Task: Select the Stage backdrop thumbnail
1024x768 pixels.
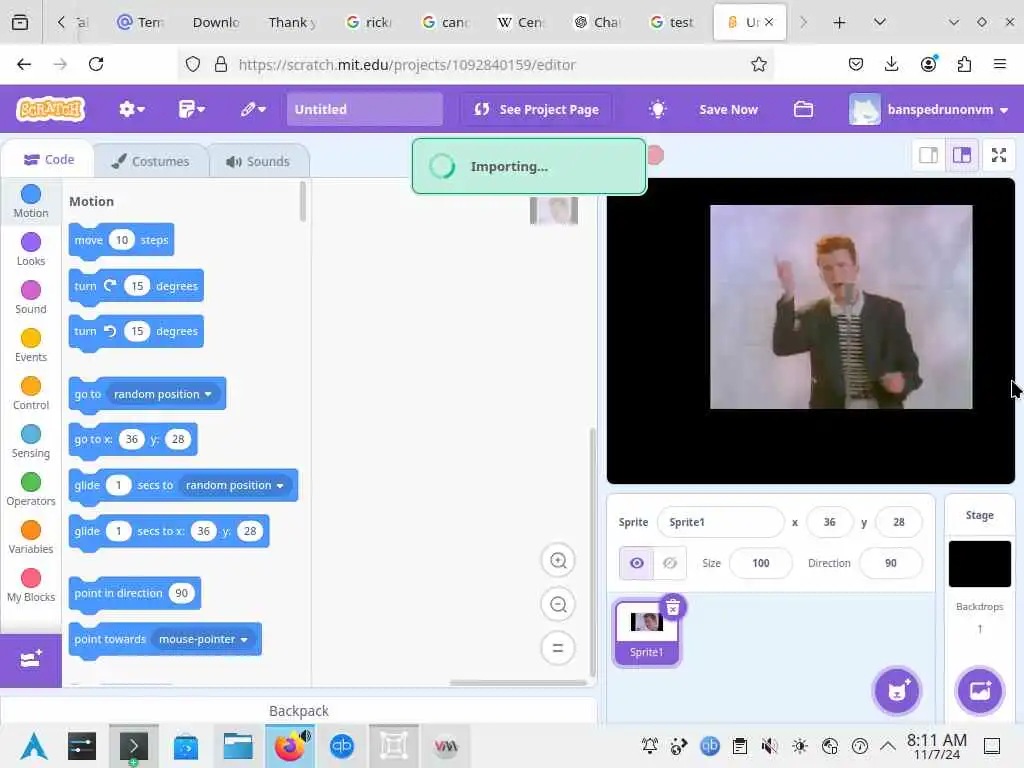Action: coord(980,564)
